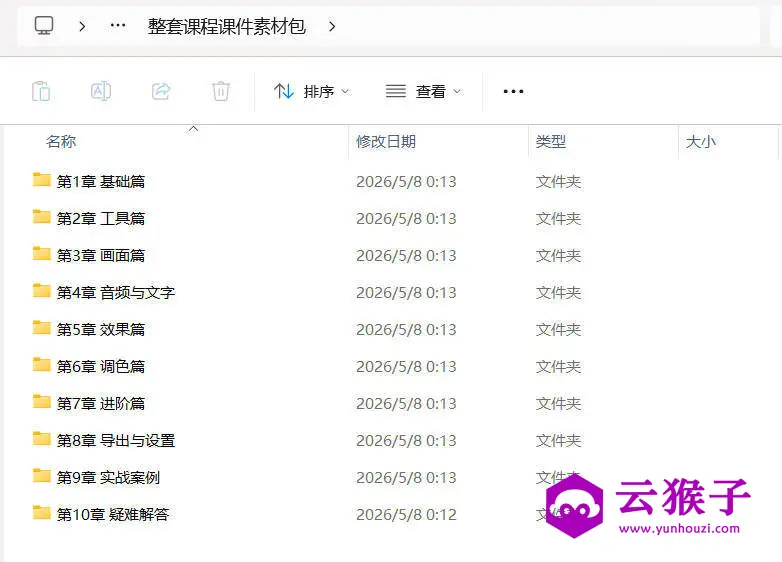This screenshot has height=562, width=782.
Task: Click the folder icon for 第9章 实战案例
Action: (41, 475)
